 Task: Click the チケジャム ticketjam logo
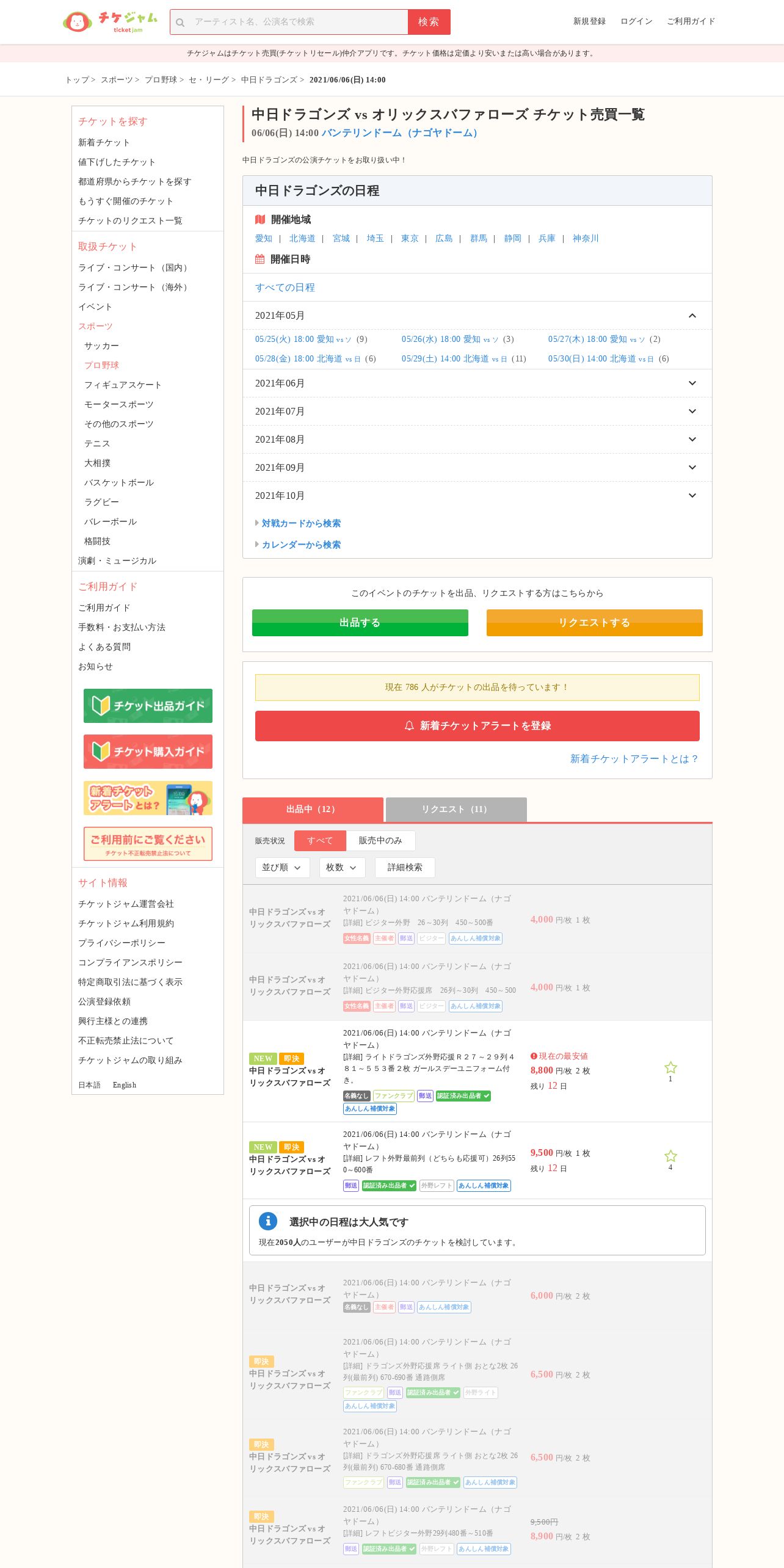coord(110,22)
